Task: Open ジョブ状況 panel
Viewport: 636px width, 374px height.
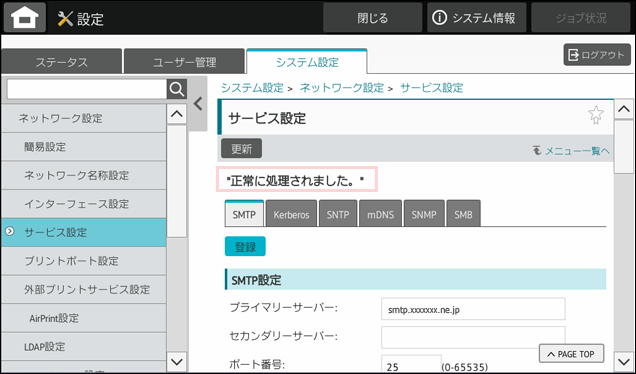Action: pos(581,18)
